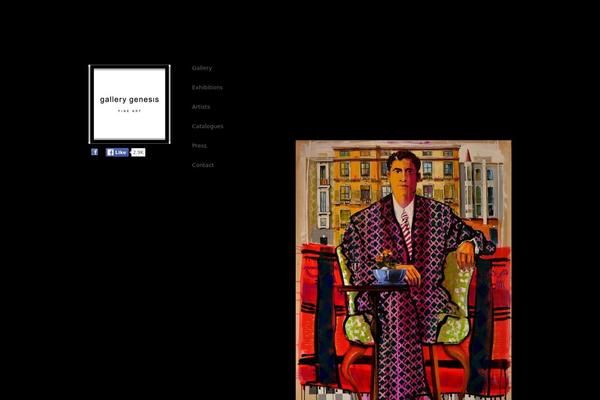Open the seated man portrait painting
Viewport: 600px width, 400px height.
pos(403,270)
